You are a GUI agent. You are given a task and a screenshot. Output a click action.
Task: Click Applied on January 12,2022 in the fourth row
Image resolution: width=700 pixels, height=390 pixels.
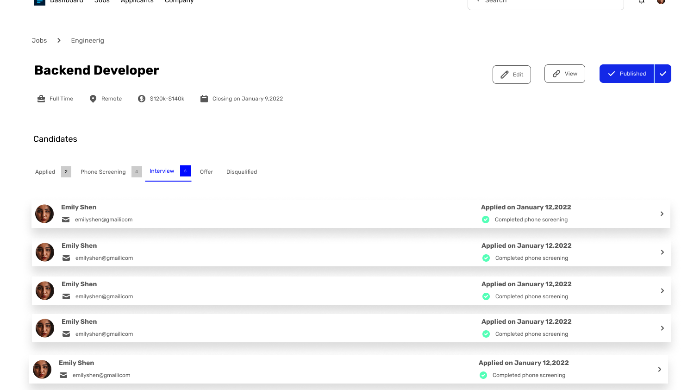tap(526, 321)
